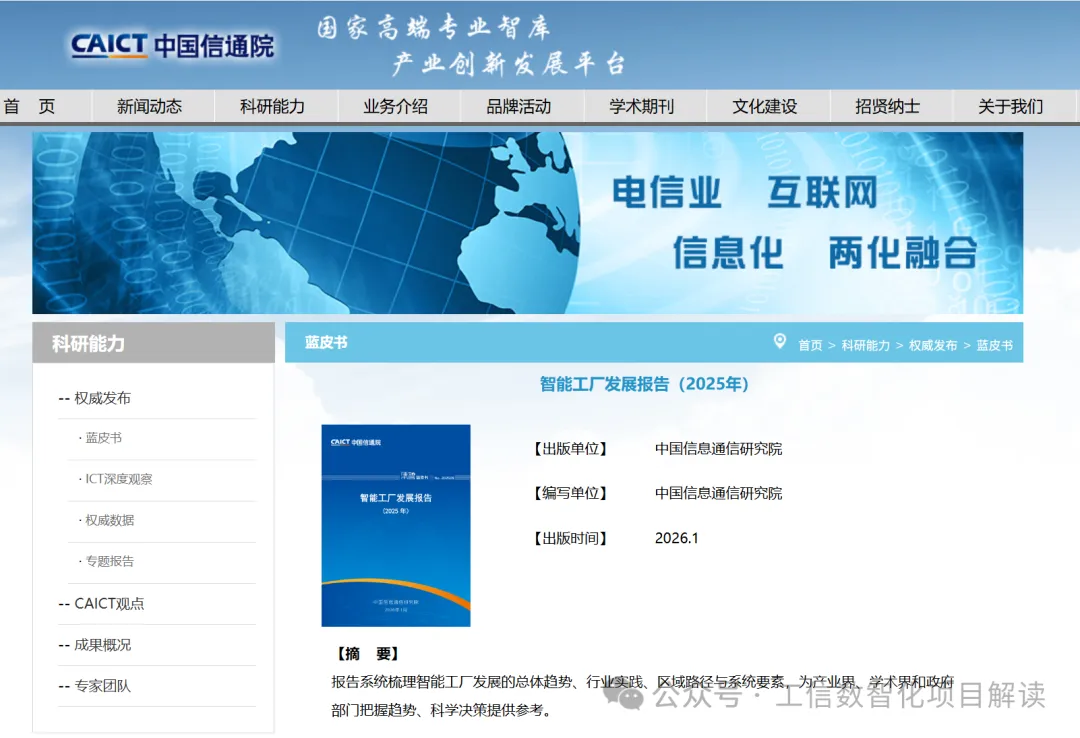Open the 业务介绍 menu
Screen dimensions: 1080x738
(x=395, y=106)
